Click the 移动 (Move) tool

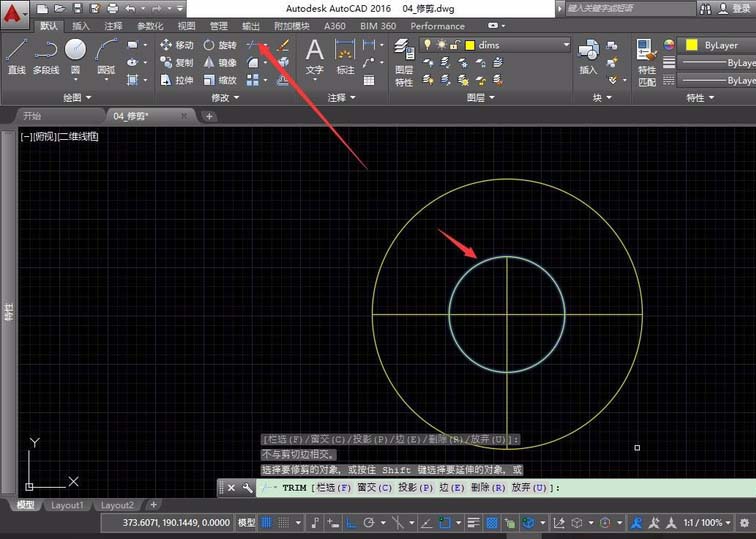[x=177, y=45]
